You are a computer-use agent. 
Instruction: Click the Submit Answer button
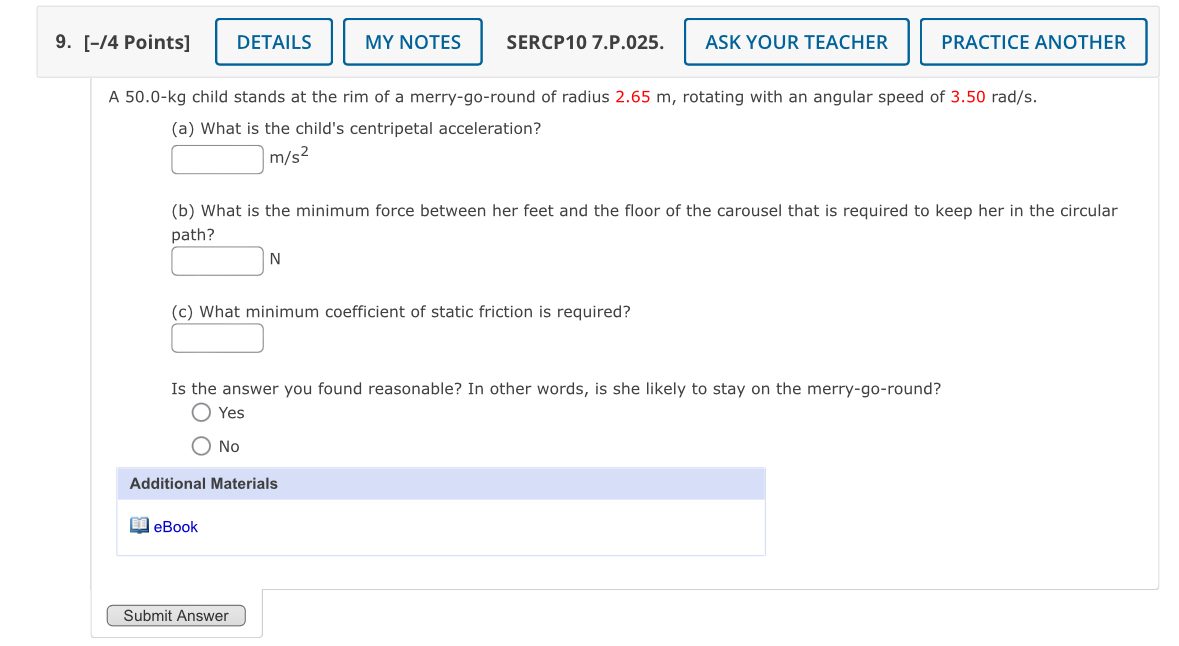[x=176, y=615]
